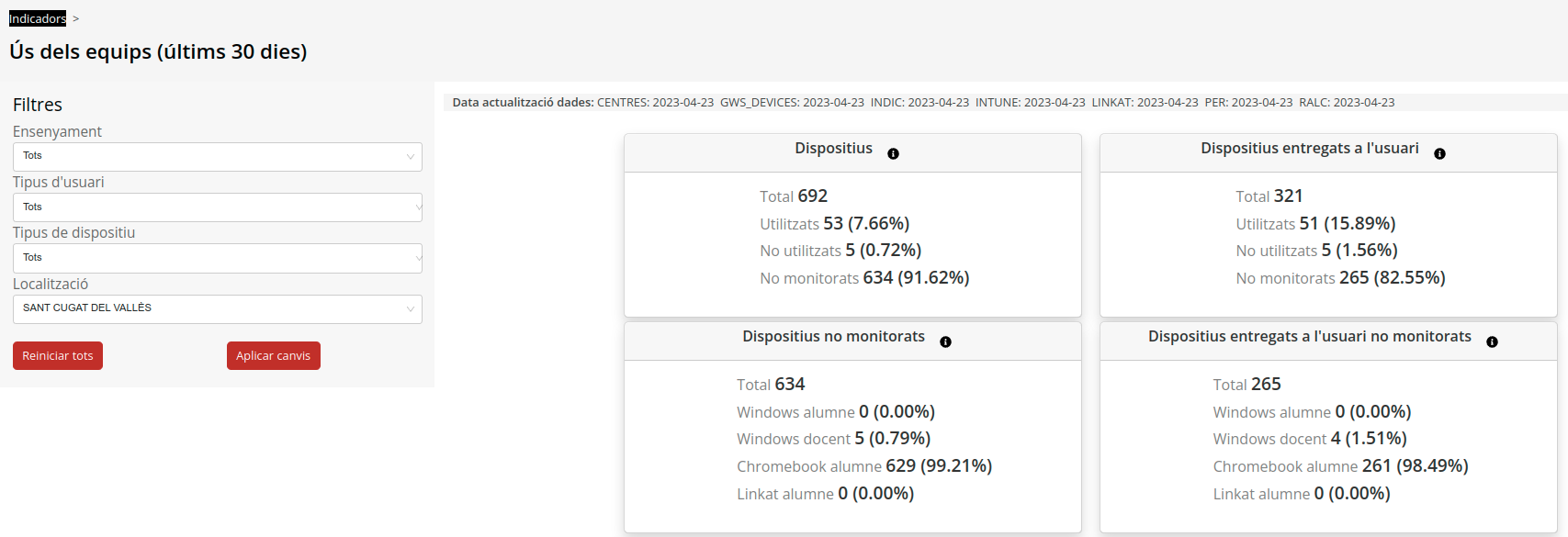Click the Chromebook alumne 629 (99.21%) line

pyautogui.click(x=863, y=466)
